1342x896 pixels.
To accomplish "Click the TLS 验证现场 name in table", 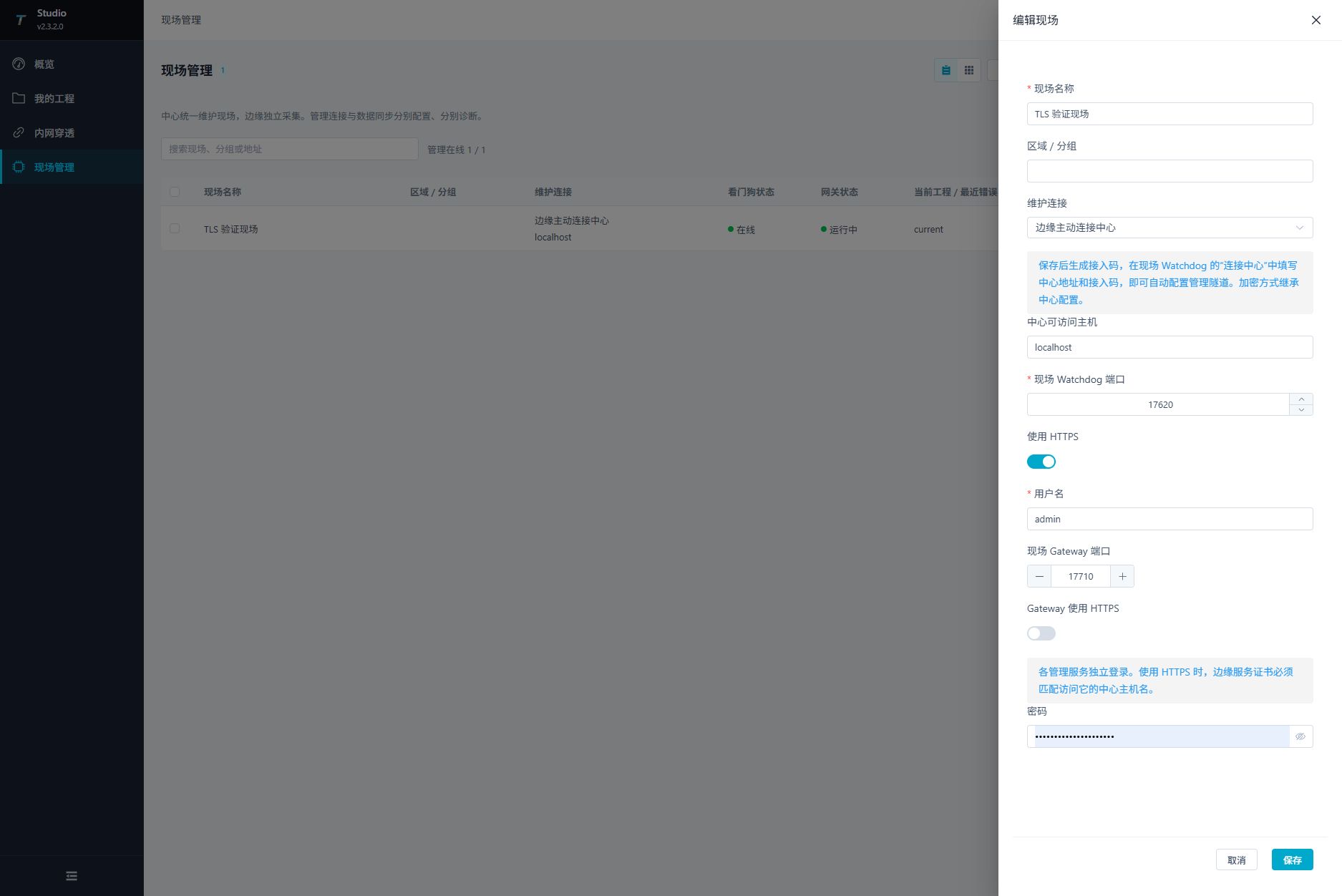I will click(x=230, y=229).
